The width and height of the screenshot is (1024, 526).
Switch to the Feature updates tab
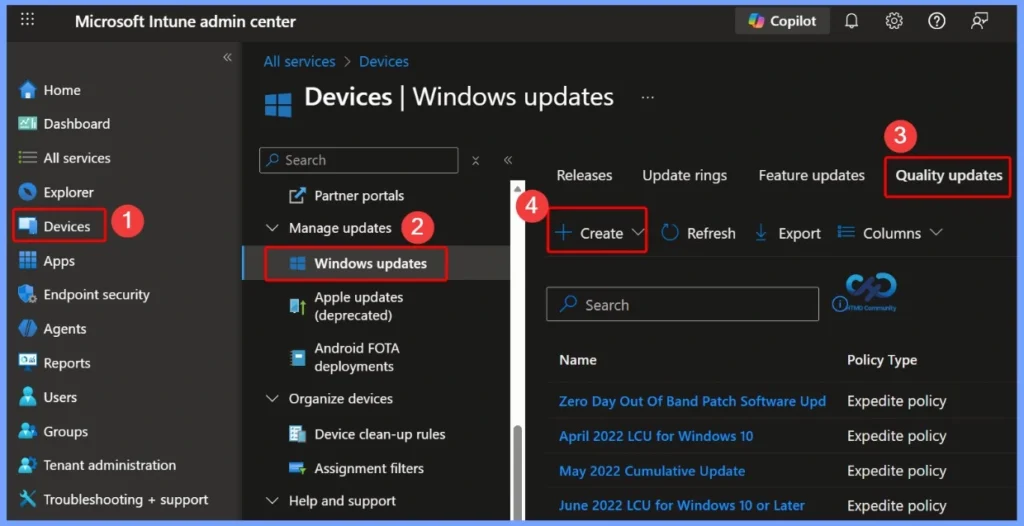coord(811,175)
